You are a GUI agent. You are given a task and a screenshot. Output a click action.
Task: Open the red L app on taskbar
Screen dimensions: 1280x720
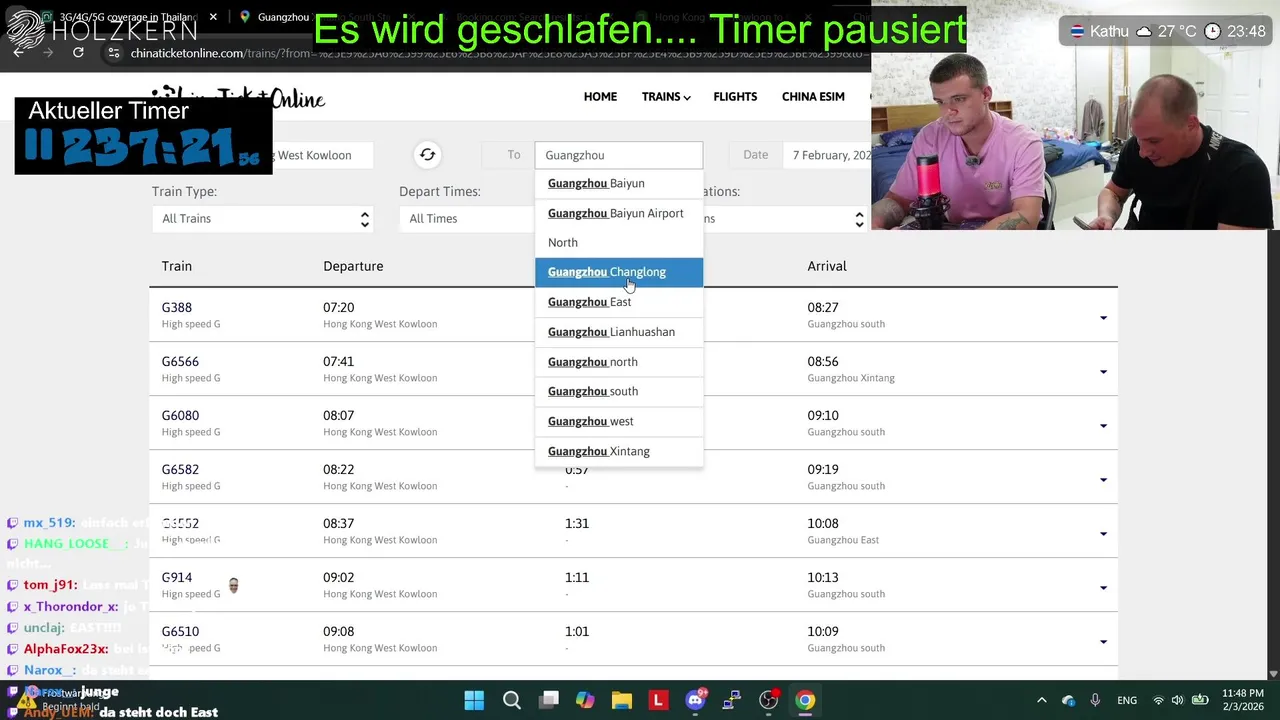[658, 700]
